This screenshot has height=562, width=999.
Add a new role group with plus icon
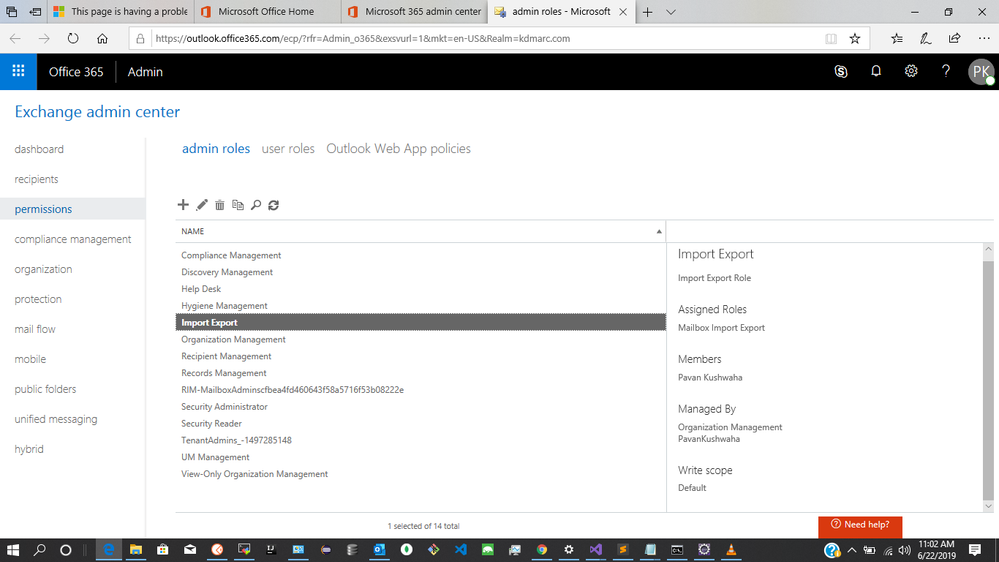183,205
